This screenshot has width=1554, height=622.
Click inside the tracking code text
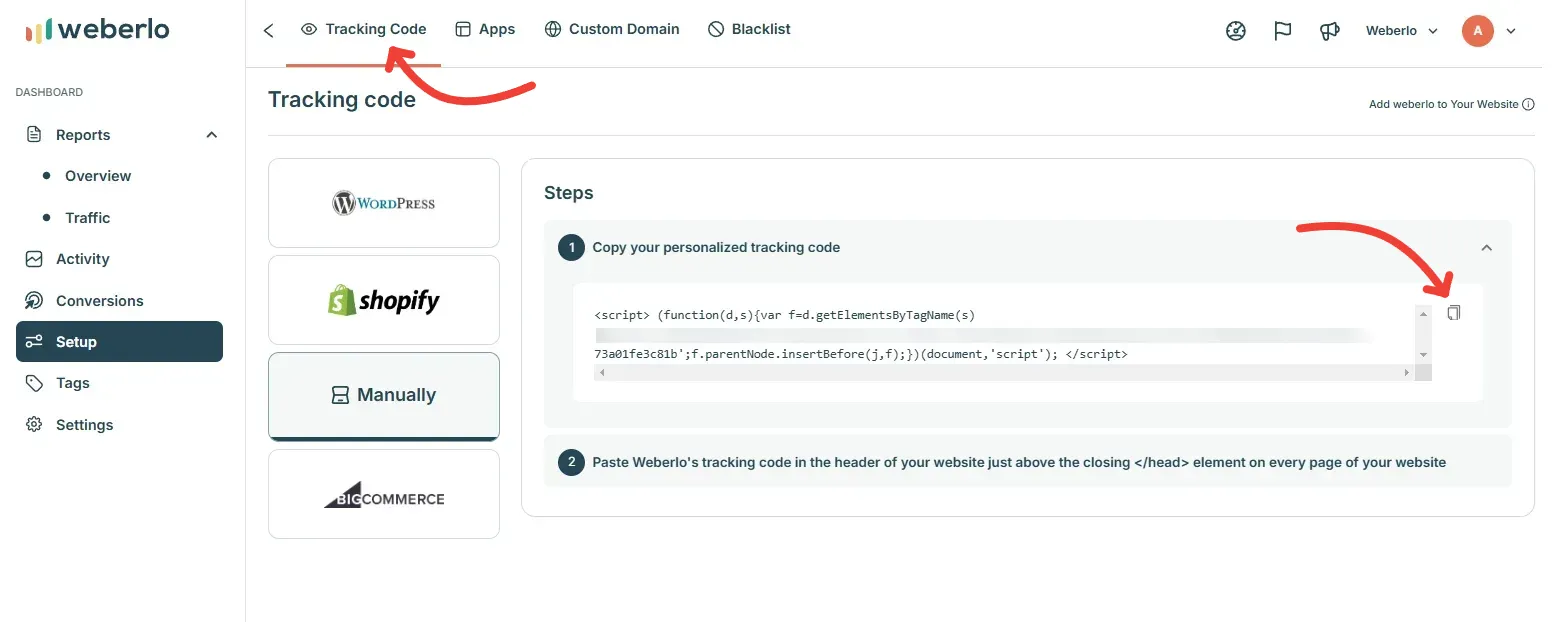tap(1004, 335)
